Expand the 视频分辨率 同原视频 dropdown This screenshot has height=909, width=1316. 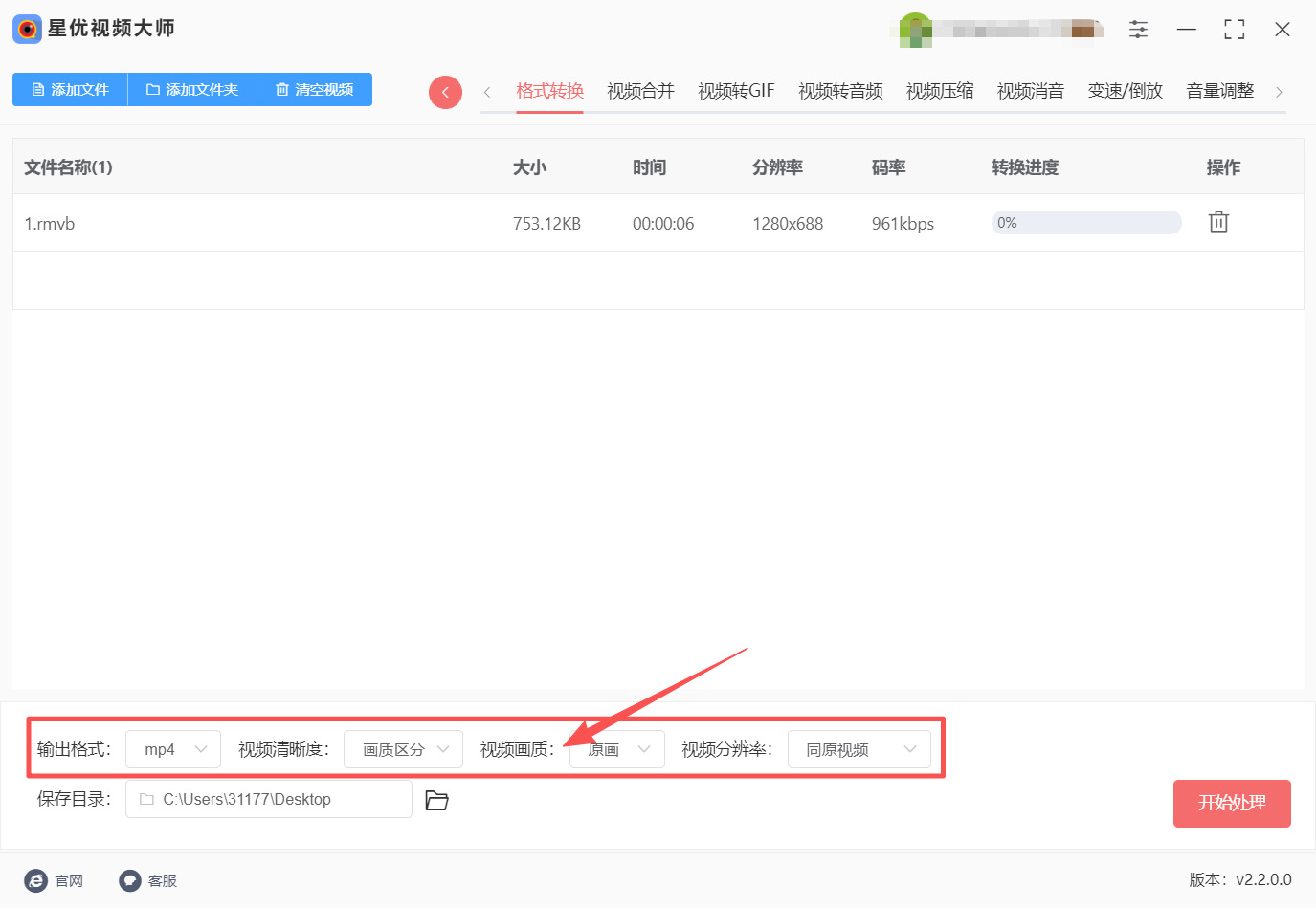(859, 749)
